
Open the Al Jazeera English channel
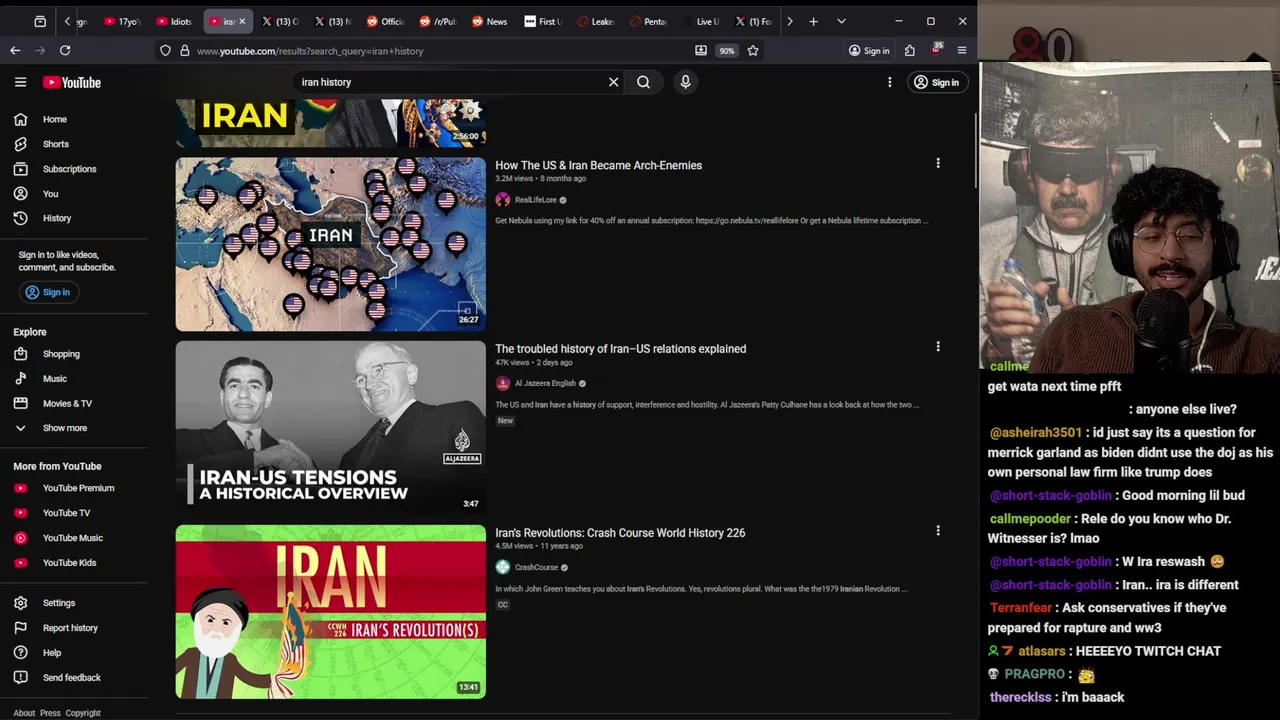545,383
